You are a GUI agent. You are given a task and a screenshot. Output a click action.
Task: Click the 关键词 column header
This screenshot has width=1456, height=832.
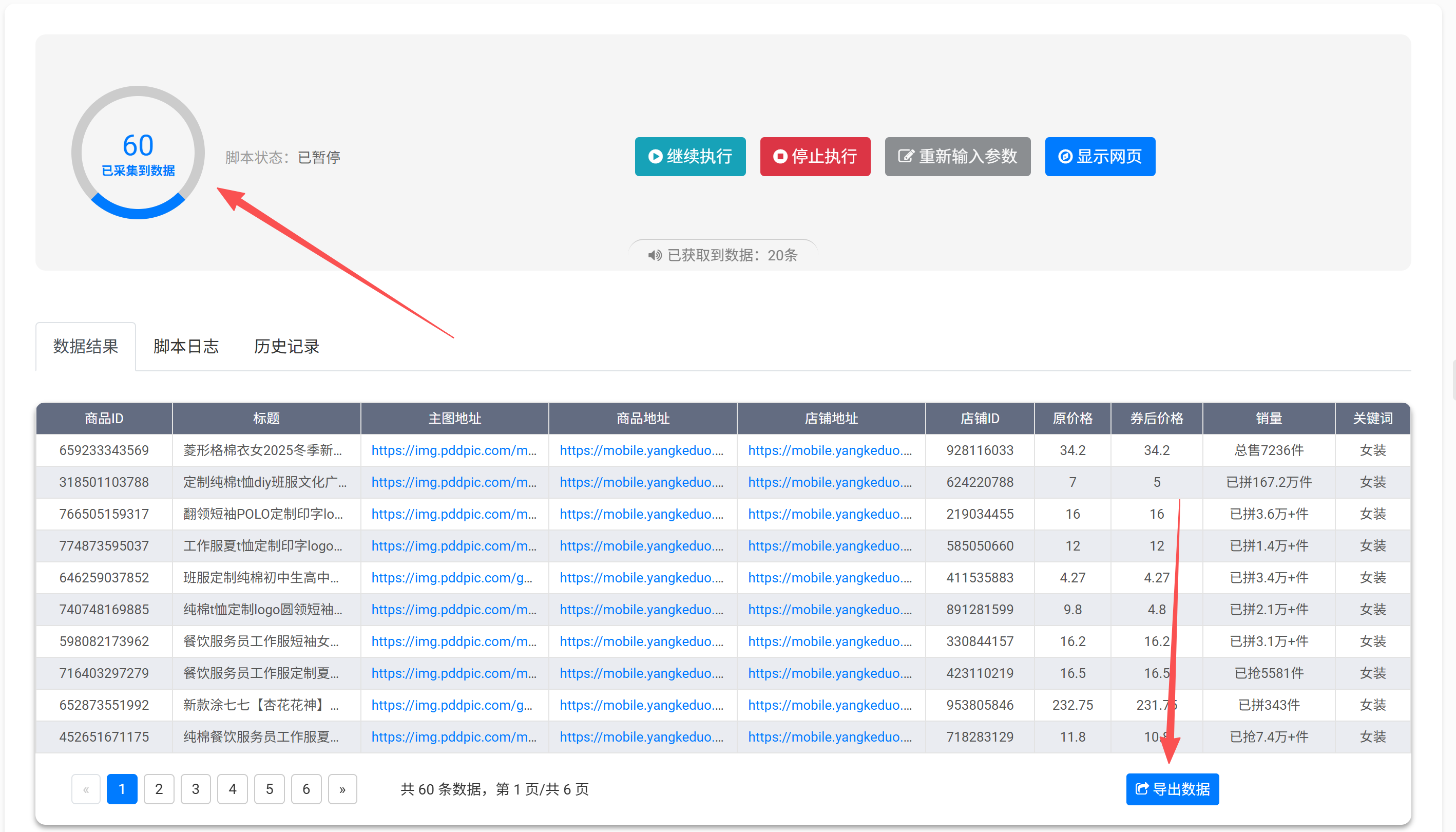pyautogui.click(x=1373, y=419)
